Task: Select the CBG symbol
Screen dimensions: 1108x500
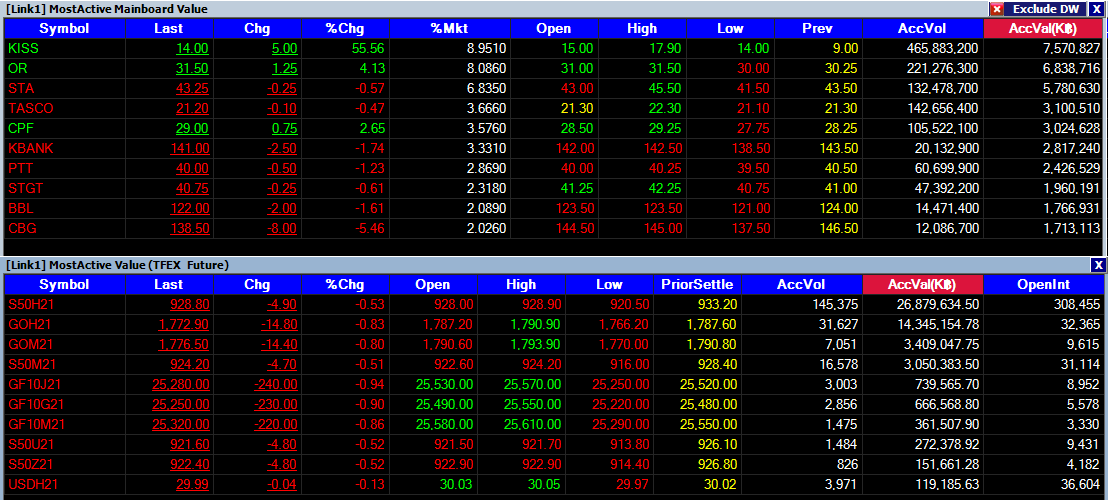Action: coord(22,229)
